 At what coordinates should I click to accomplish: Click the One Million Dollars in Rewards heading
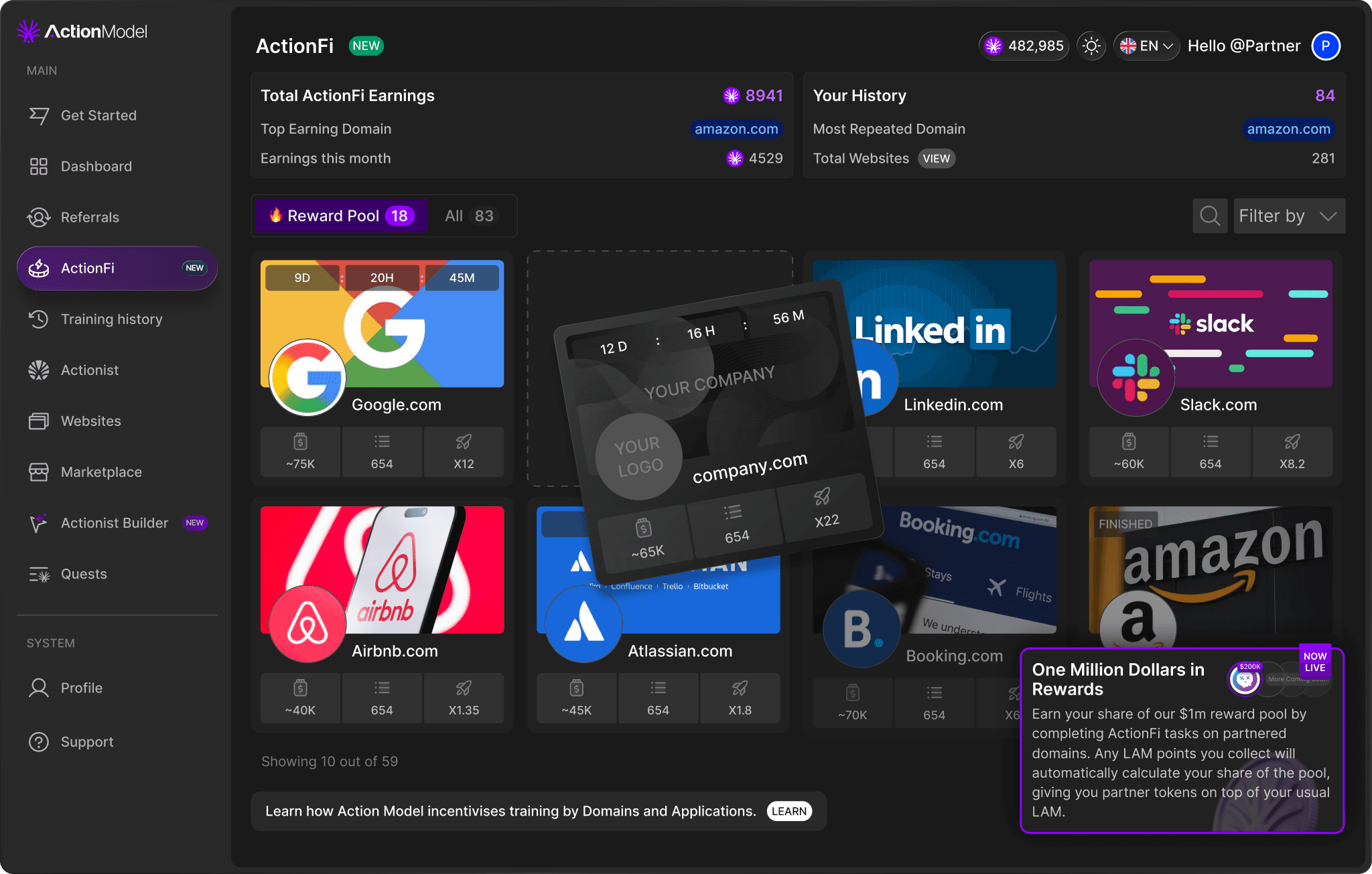coord(1118,679)
